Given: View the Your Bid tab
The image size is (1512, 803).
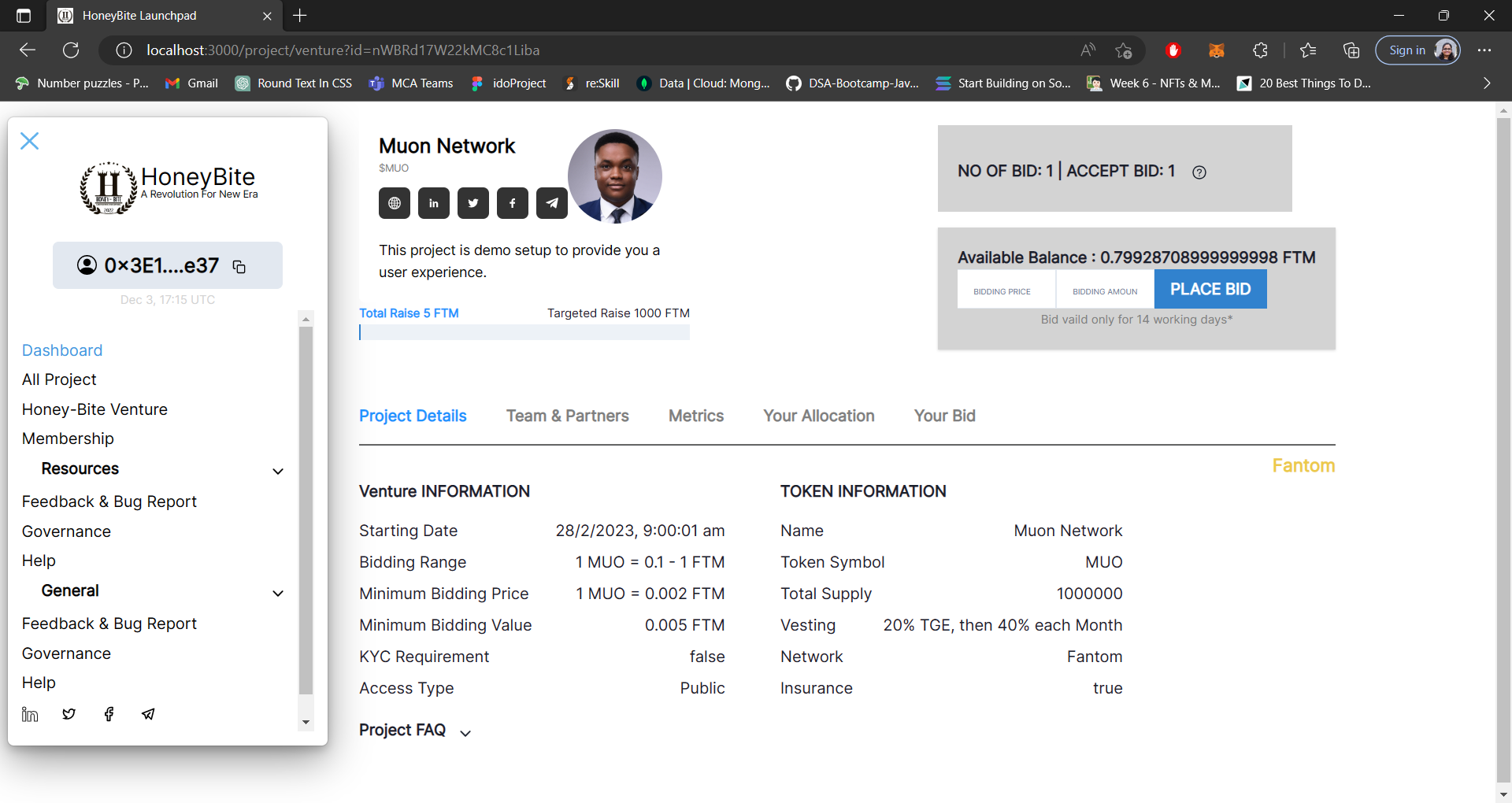Looking at the screenshot, I should point(945,416).
